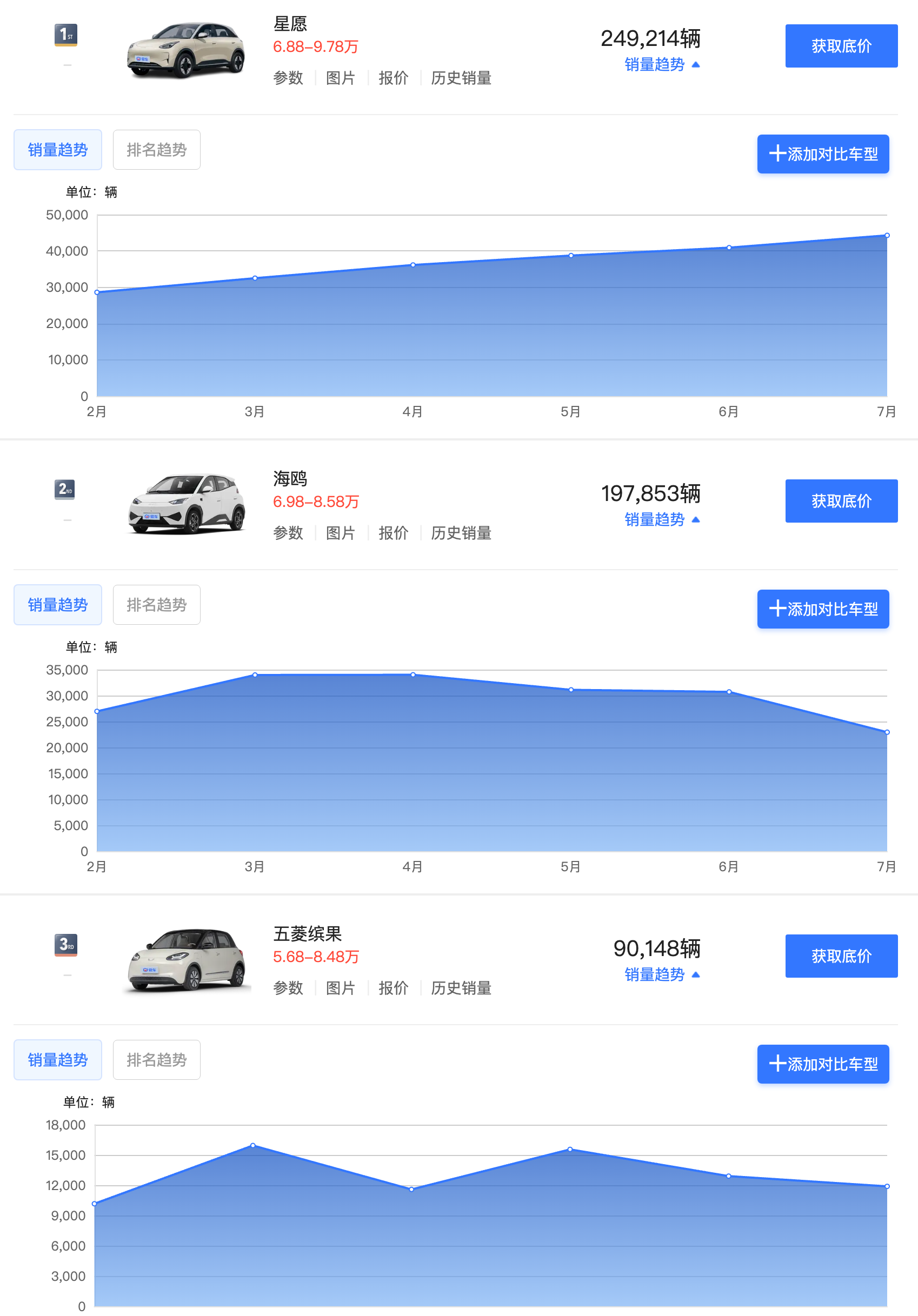Click 获取底价 button for 海鸥
This screenshot has height=1316, width=918.
tap(841, 501)
